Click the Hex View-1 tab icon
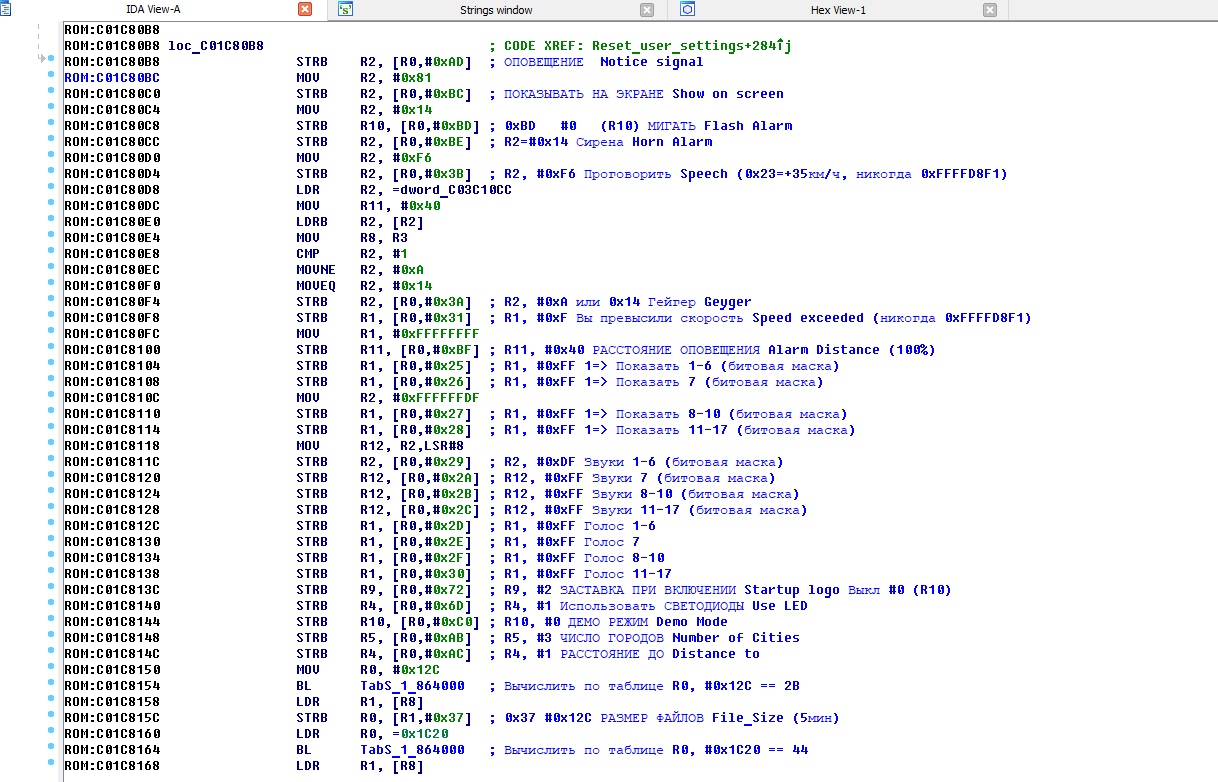The image size is (1218, 782). tap(687, 10)
